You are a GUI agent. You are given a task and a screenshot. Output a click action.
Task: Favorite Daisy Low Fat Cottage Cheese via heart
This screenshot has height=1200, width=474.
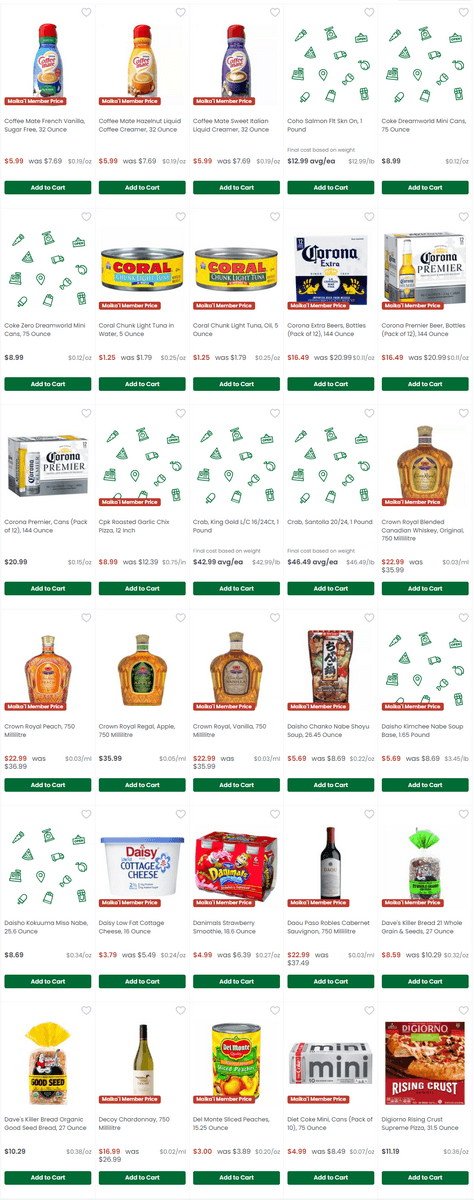pos(180,814)
